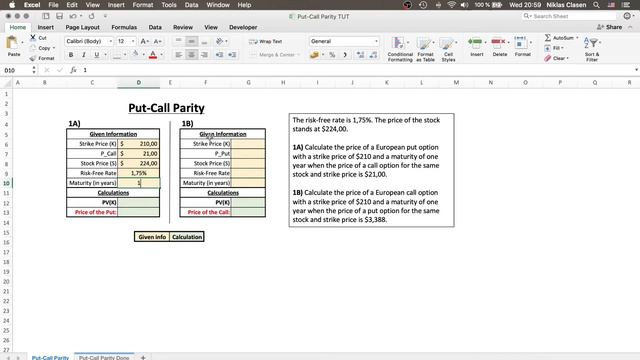Switch to Put-Call Parity Done sheet tab
This screenshot has height=360, width=640.
point(104,357)
